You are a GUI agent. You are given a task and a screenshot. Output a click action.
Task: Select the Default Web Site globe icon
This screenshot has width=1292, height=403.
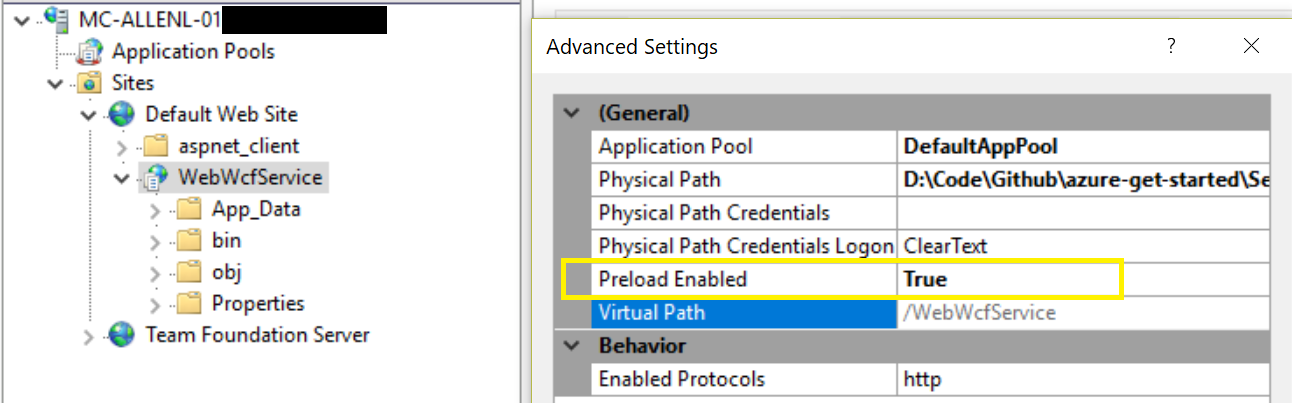point(123,114)
